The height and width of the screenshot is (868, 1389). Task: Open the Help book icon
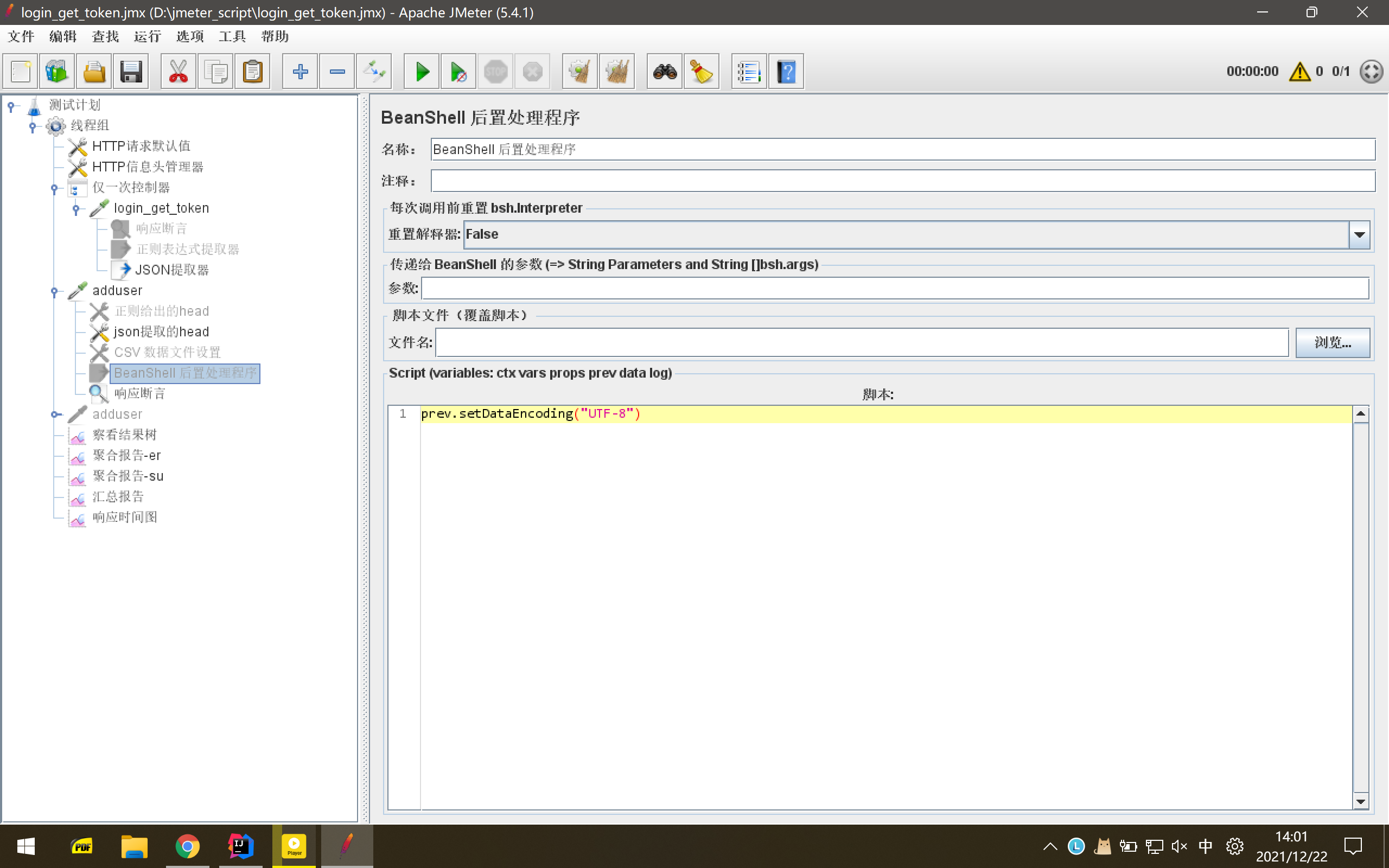[x=786, y=72]
